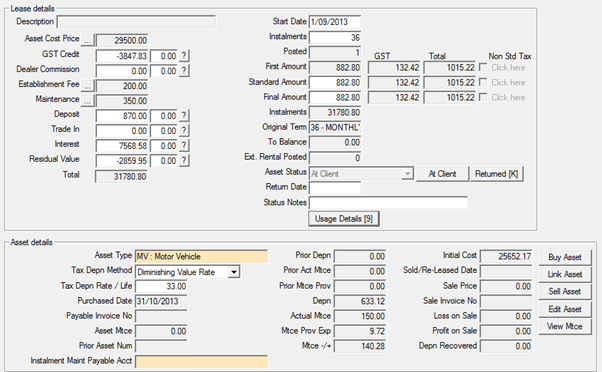
Task: Click the Edit Asset button
Action: 565,309
